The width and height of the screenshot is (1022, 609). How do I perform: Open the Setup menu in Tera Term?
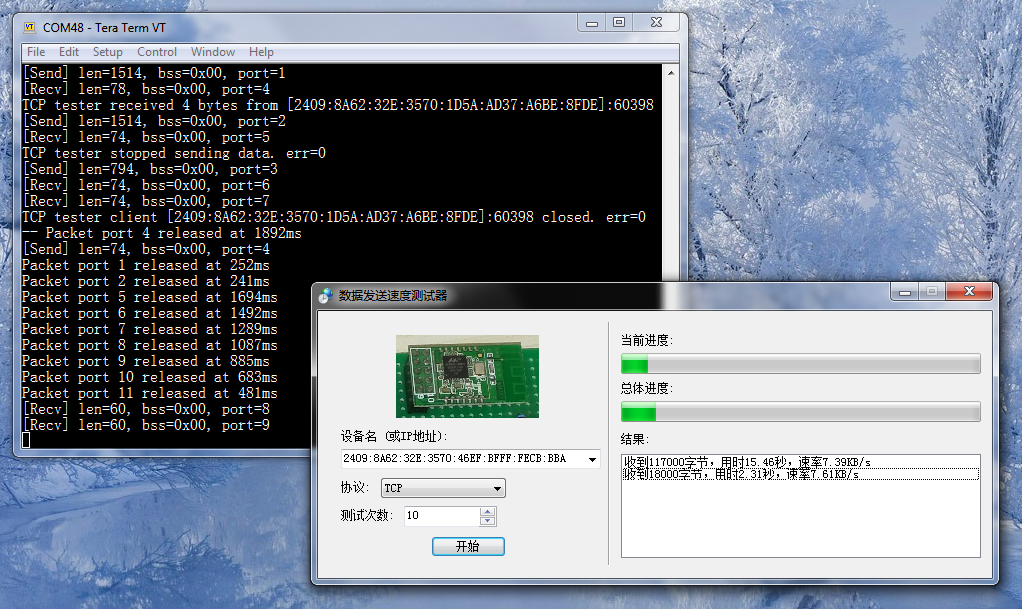tap(107, 51)
